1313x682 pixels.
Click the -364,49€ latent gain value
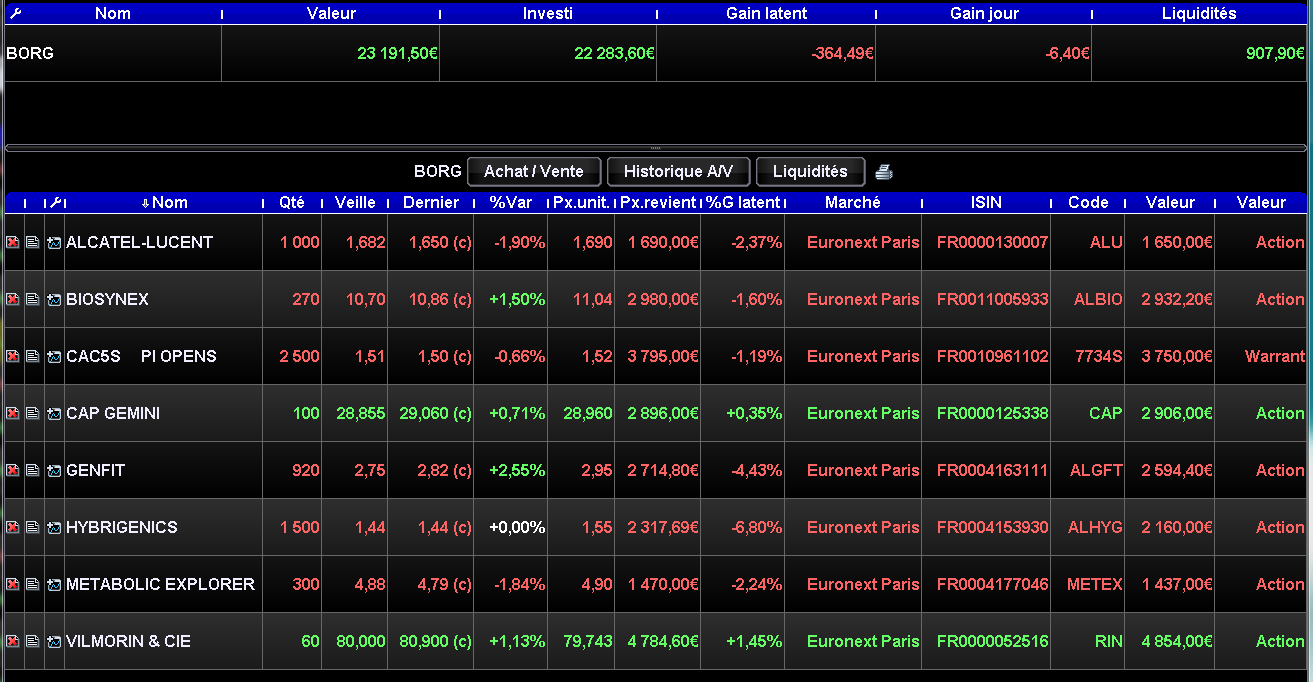[x=842, y=53]
